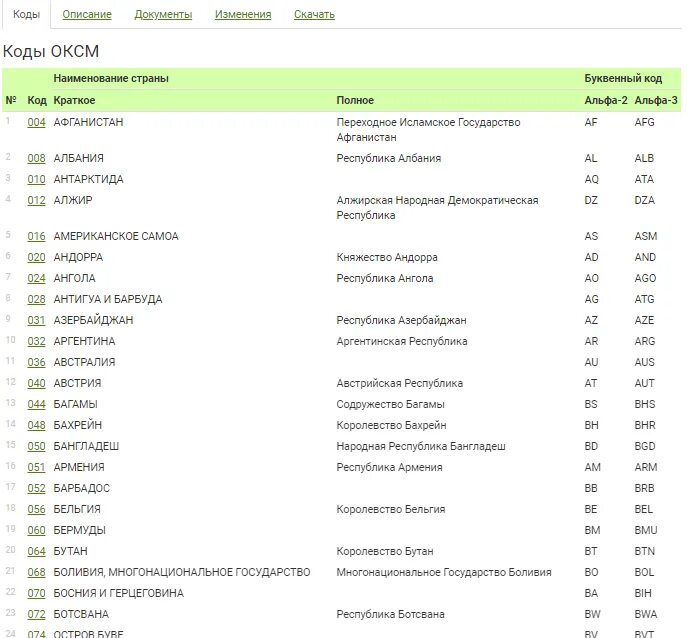Open the Описание tab
Viewport: 687px width, 638px height.
(87, 14)
